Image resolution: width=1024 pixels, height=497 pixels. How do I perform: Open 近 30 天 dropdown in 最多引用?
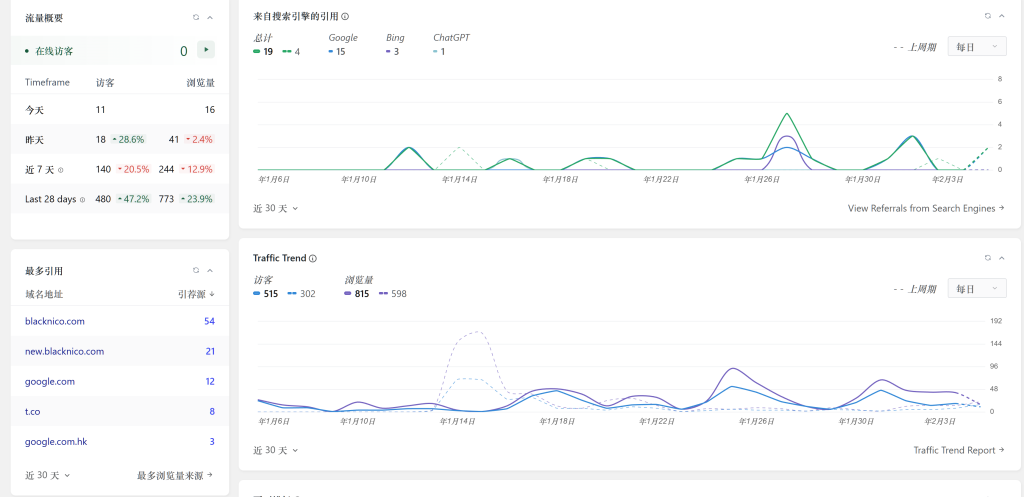click(48, 475)
